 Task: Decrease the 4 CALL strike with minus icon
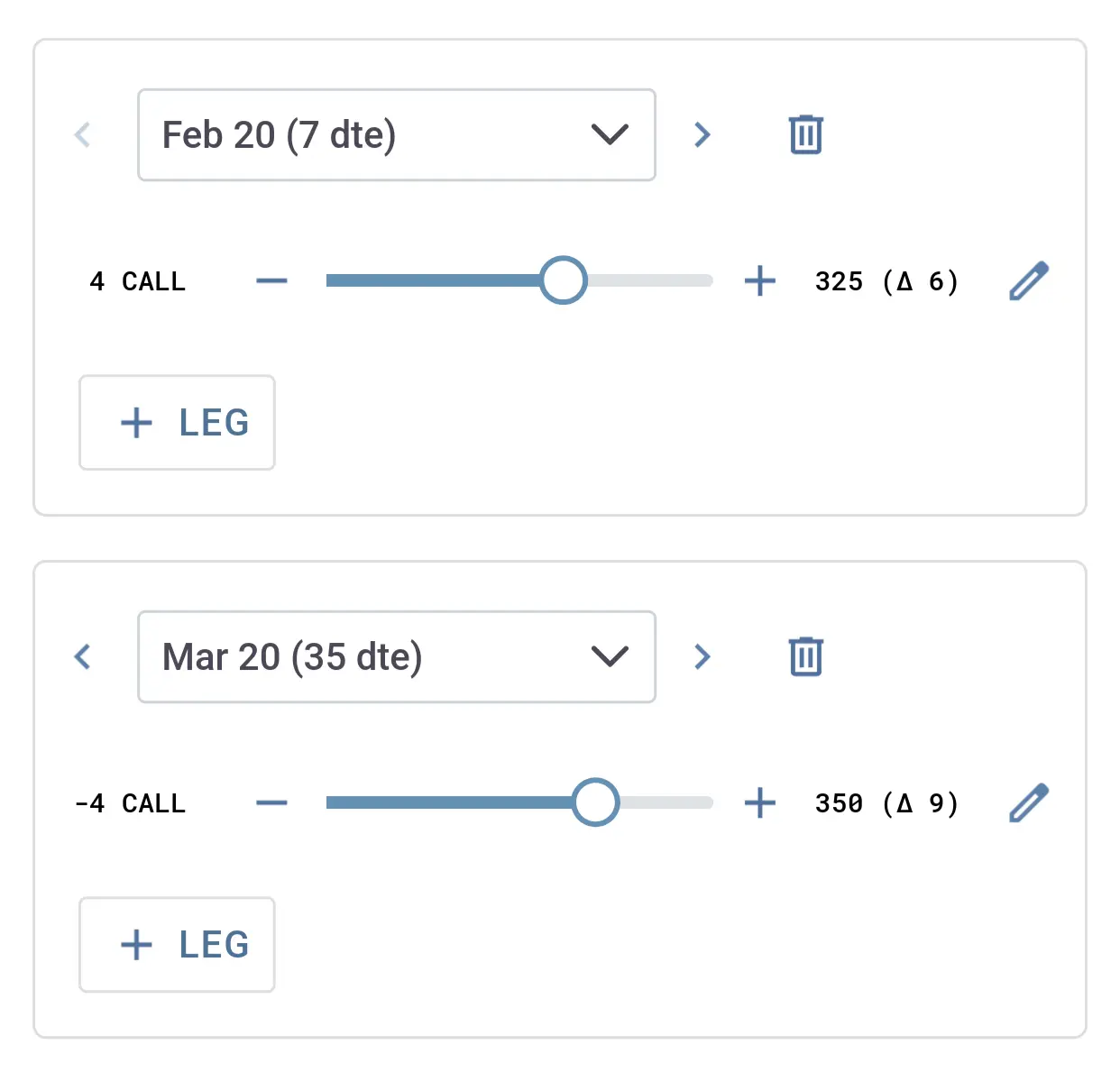pos(271,280)
